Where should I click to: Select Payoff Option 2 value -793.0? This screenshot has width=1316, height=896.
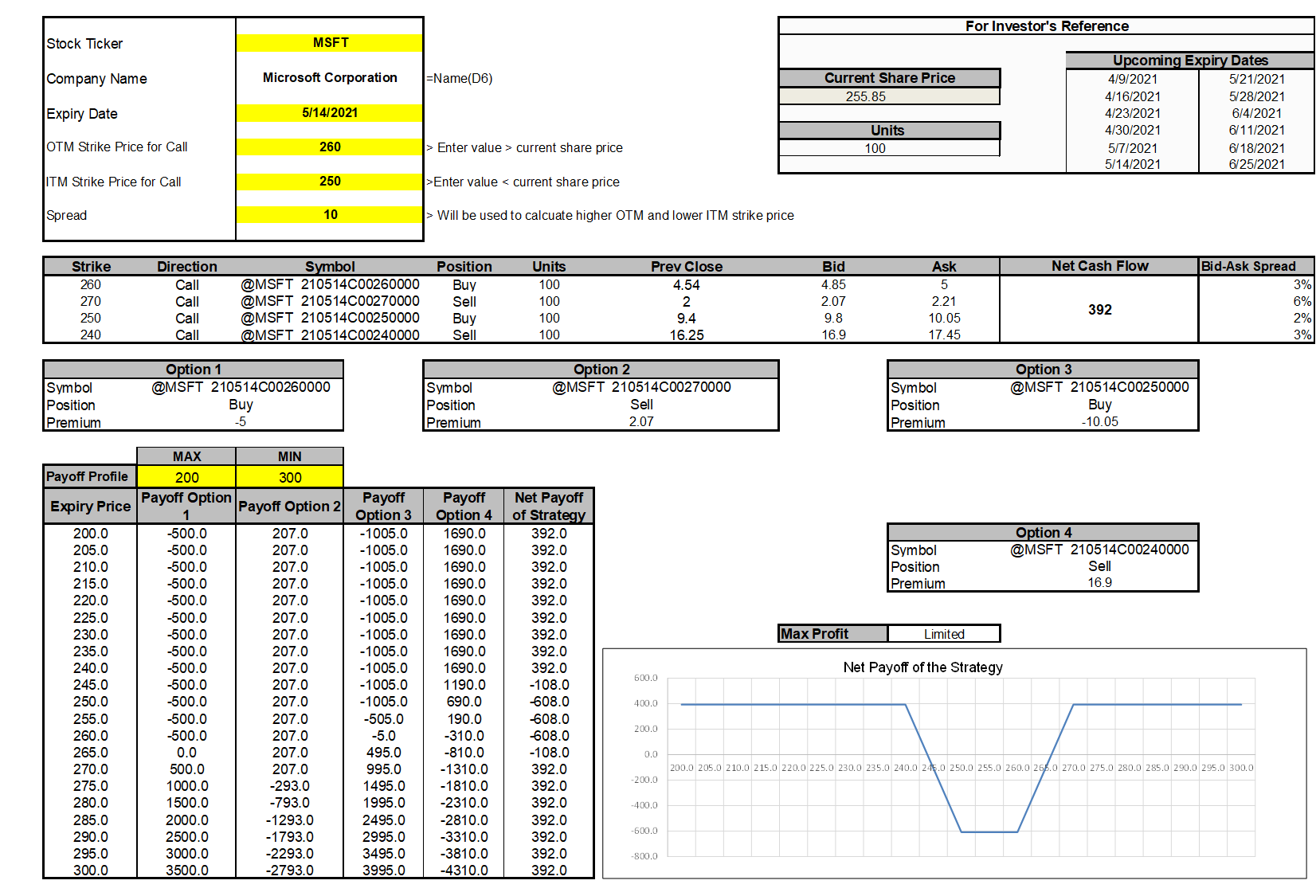pyautogui.click(x=290, y=803)
